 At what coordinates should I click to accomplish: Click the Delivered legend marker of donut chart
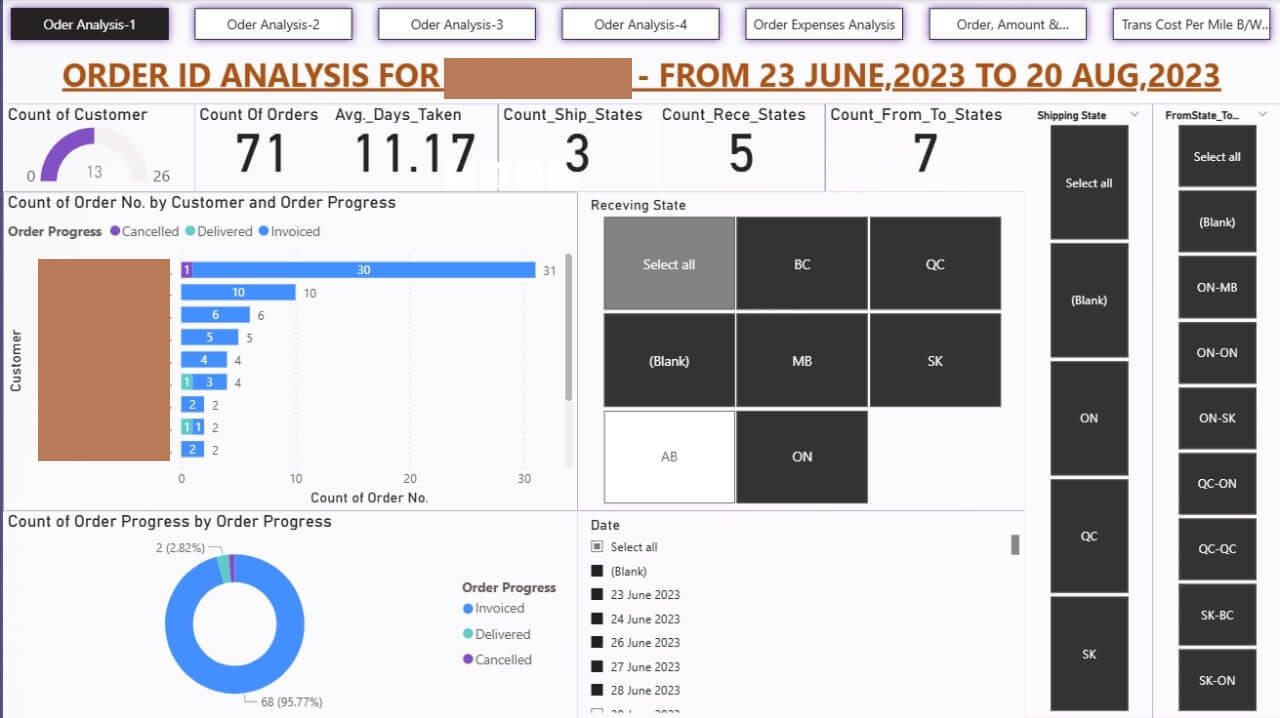[x=468, y=634]
